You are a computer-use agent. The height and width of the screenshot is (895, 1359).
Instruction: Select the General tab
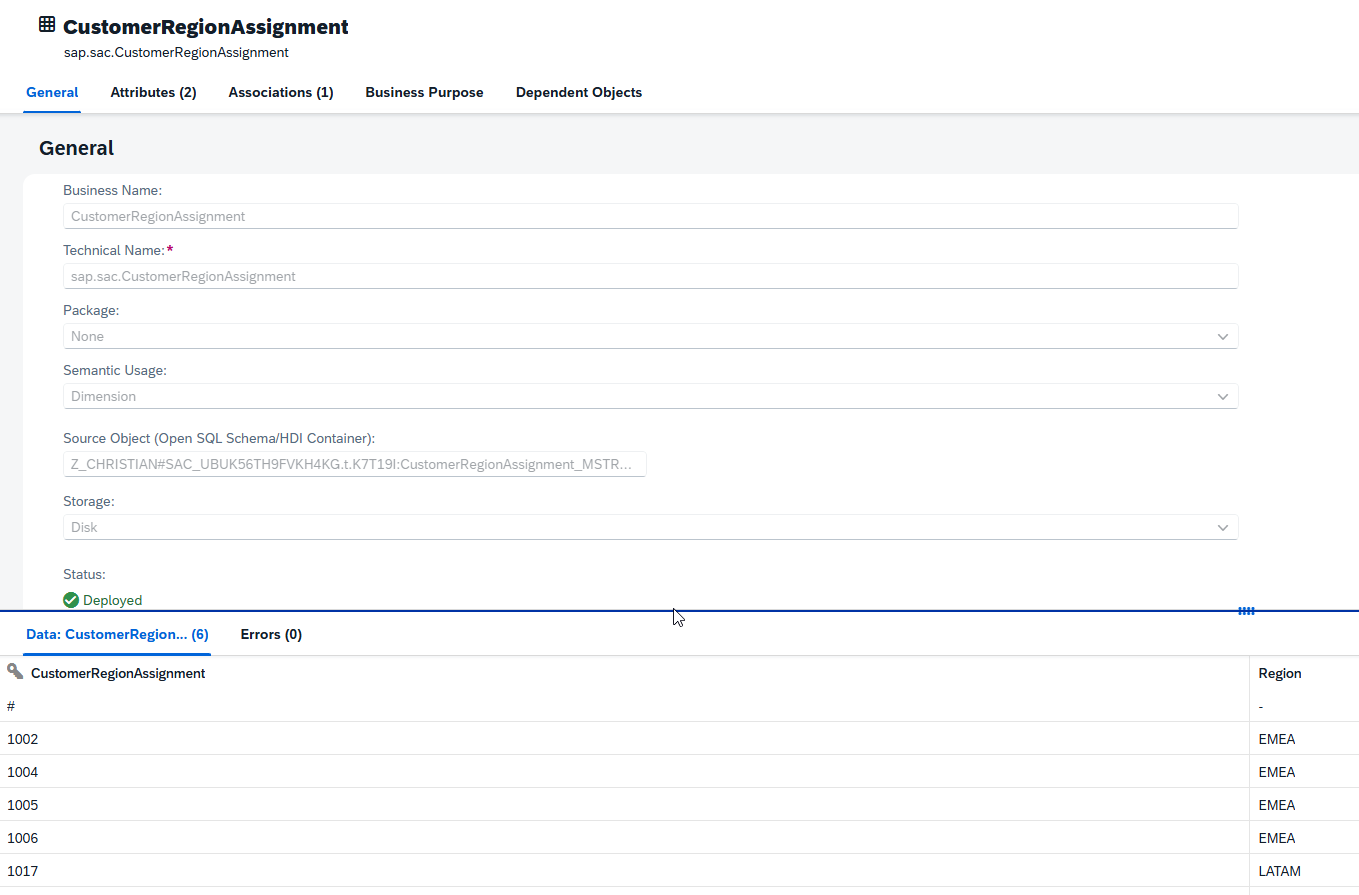tap(52, 92)
